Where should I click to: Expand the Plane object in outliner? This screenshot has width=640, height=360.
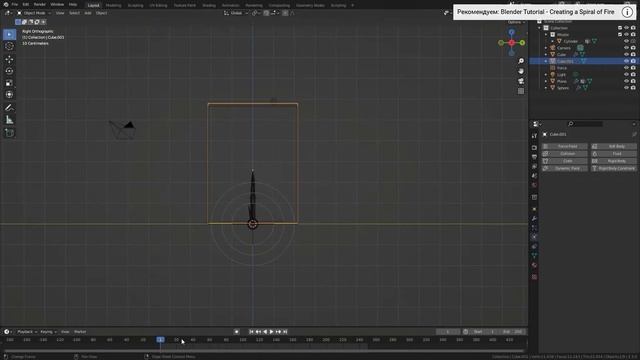pos(546,81)
